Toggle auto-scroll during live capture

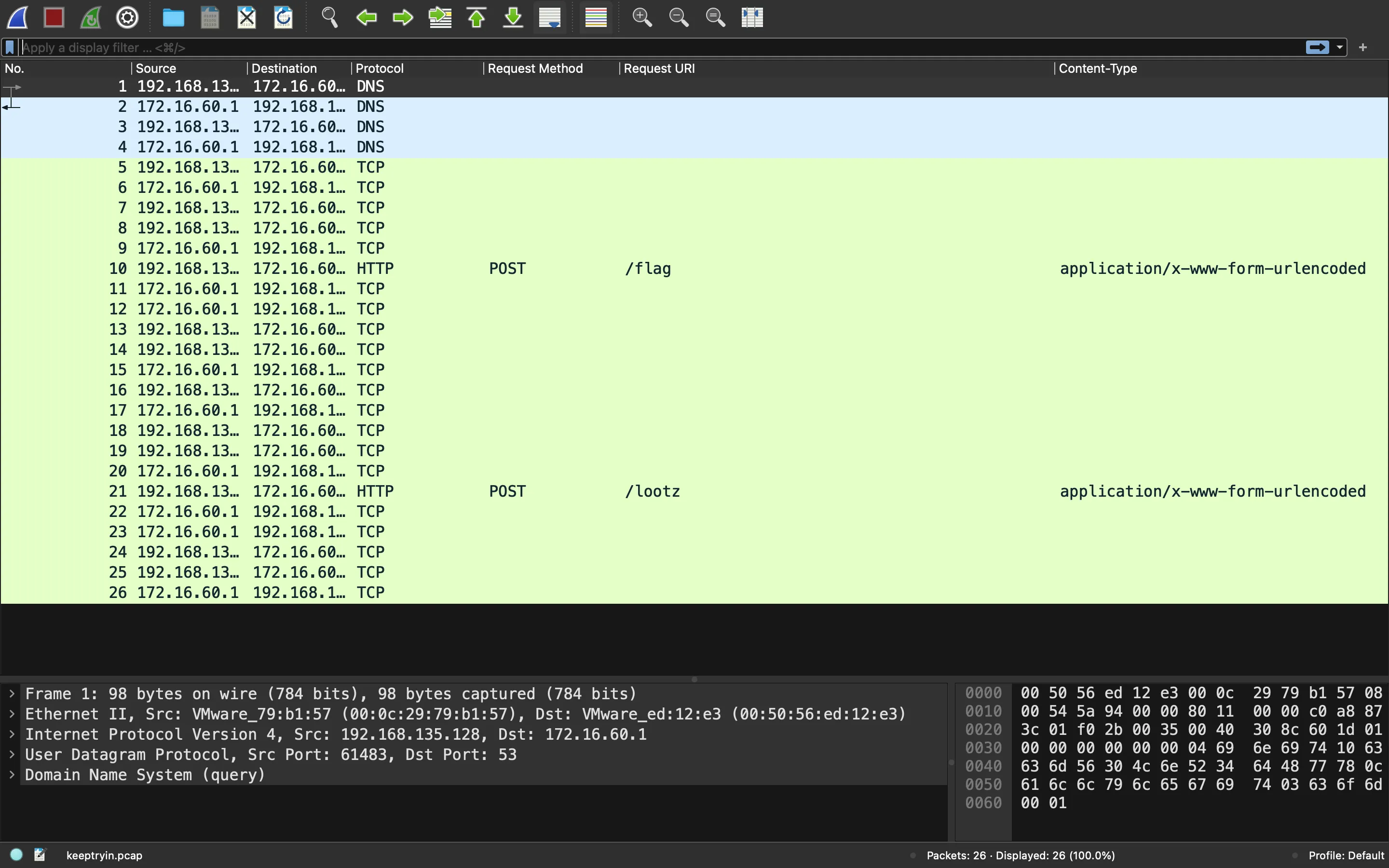tap(550, 17)
